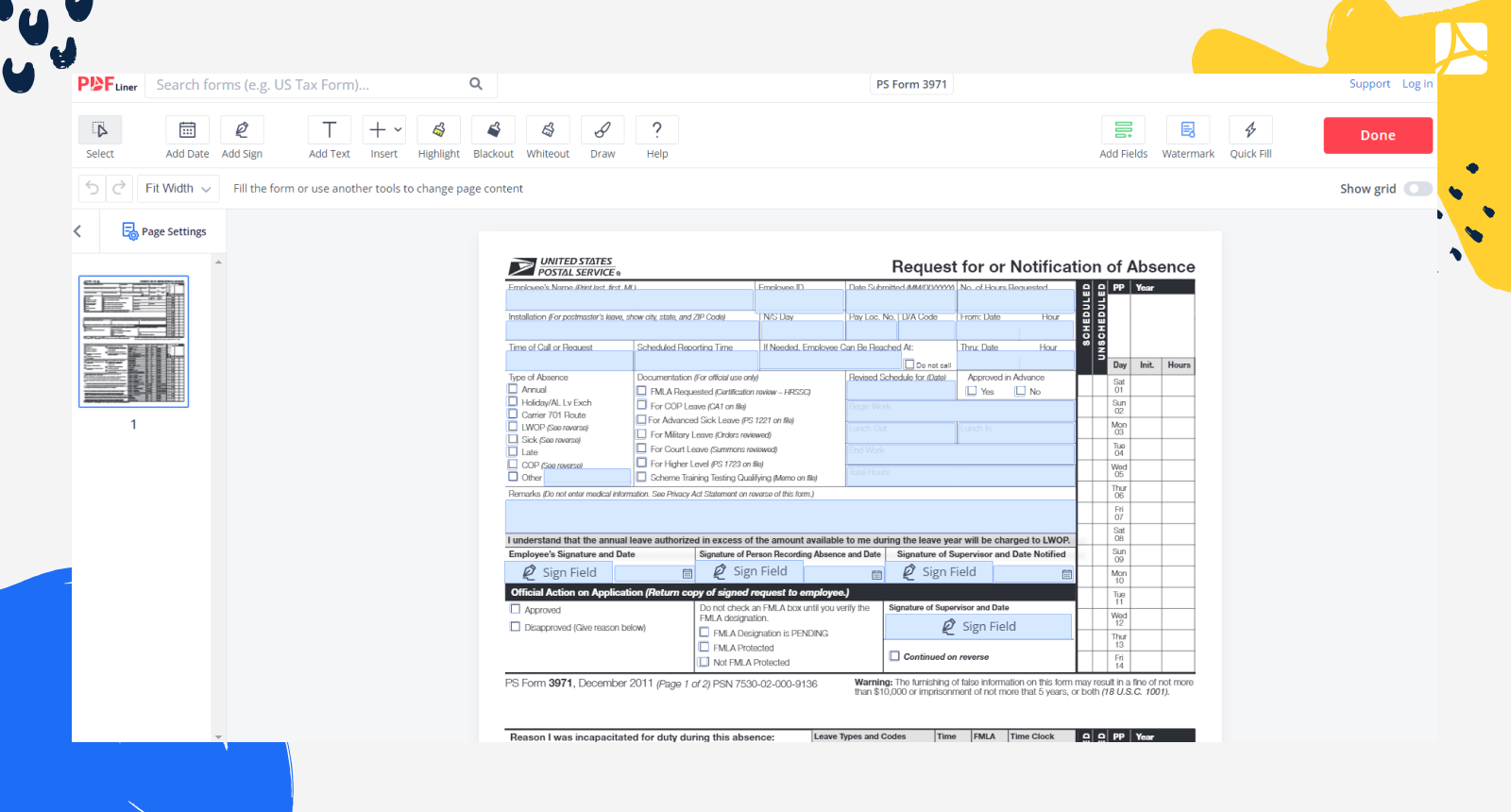This screenshot has width=1511, height=812.
Task: Toggle the Show grid switch
Action: click(1418, 189)
